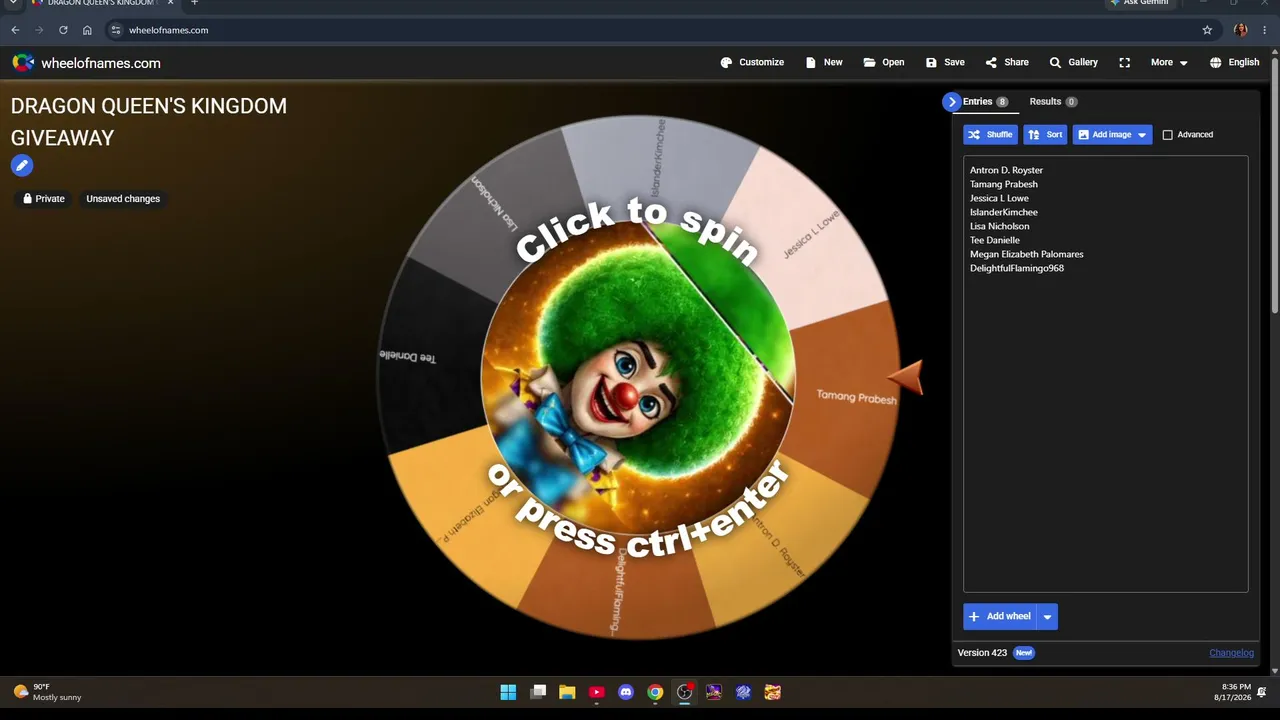Open the Windows Start menu

click(x=508, y=692)
